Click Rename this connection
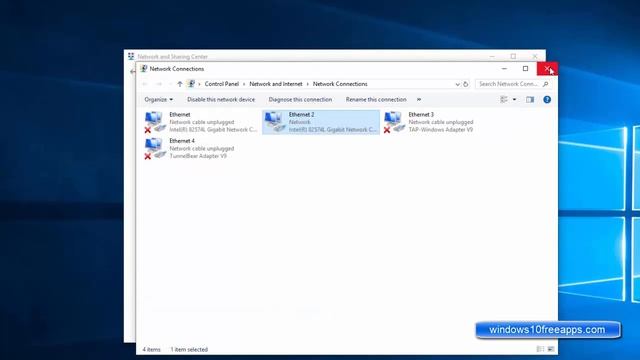 376,100
